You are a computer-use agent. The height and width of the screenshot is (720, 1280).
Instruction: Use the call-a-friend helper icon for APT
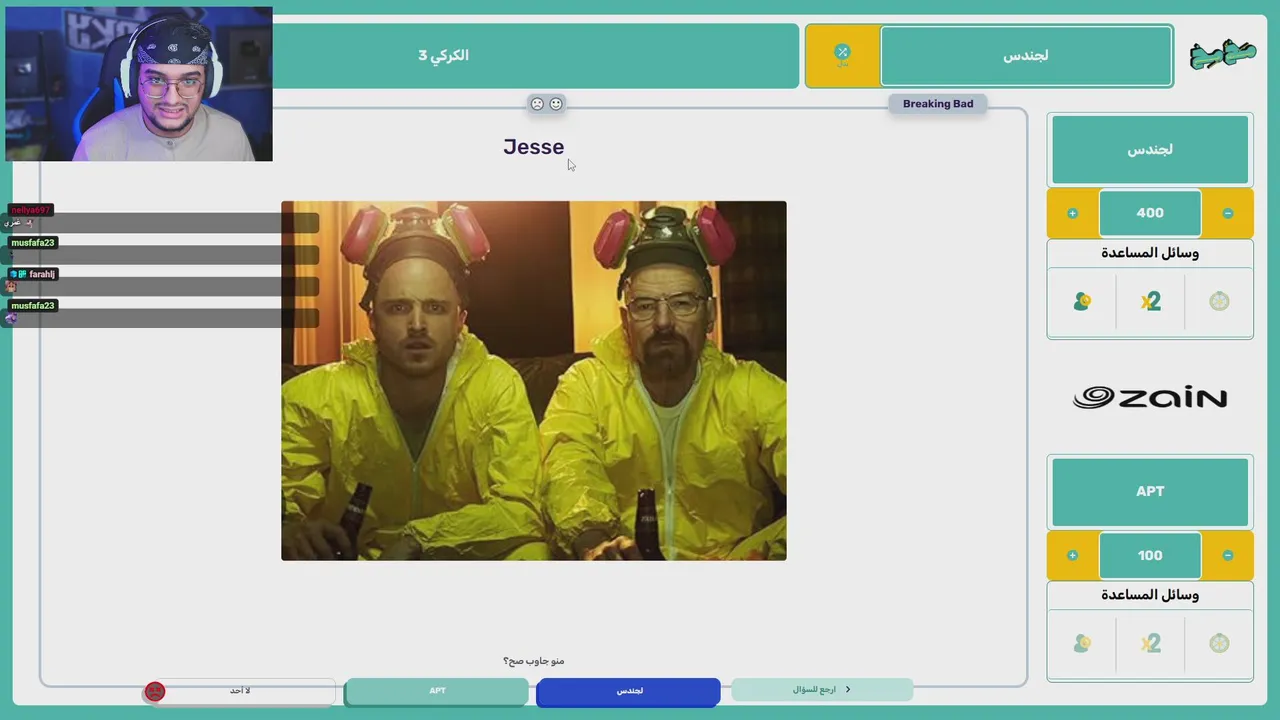tap(1082, 643)
